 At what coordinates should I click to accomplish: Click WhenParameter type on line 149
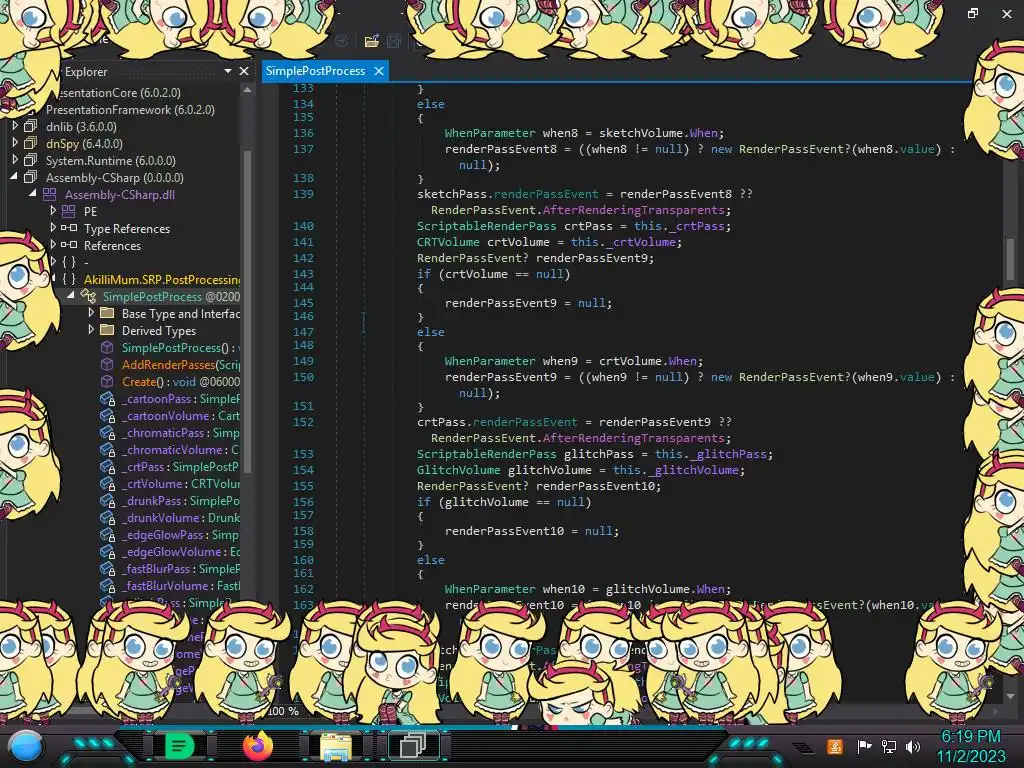pyautogui.click(x=490, y=360)
